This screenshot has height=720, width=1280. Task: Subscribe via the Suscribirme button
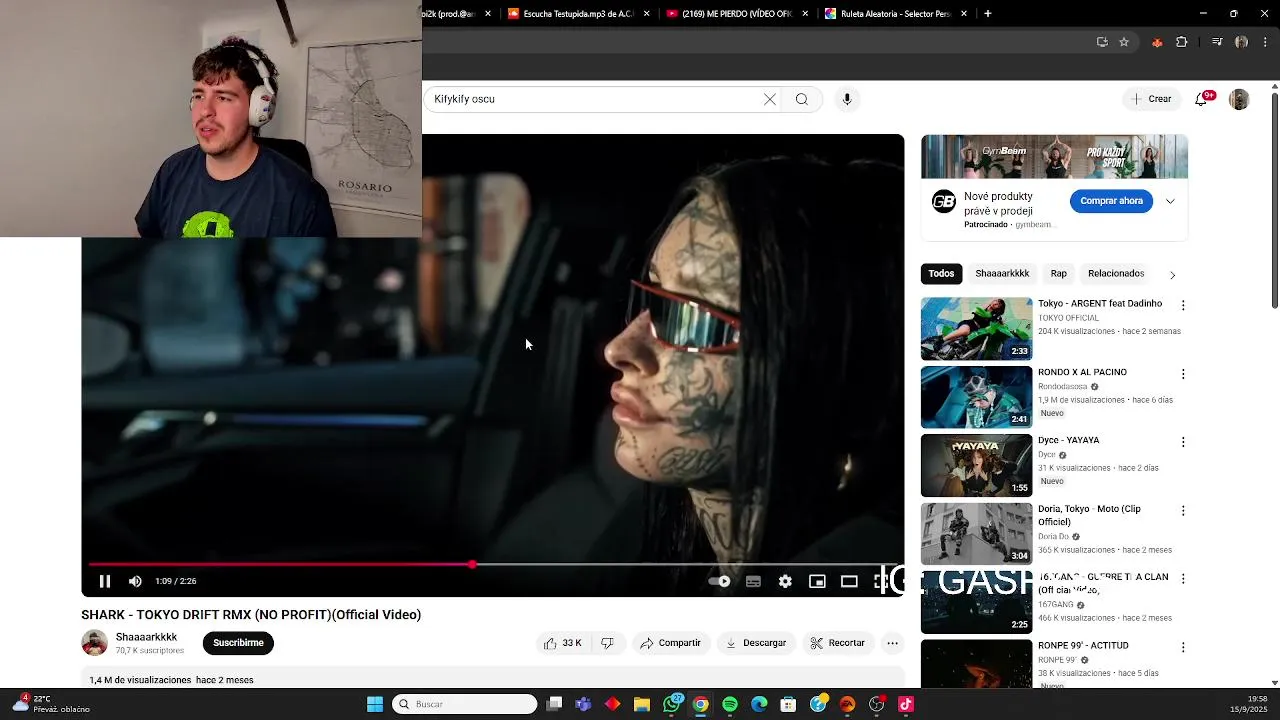[x=238, y=643]
